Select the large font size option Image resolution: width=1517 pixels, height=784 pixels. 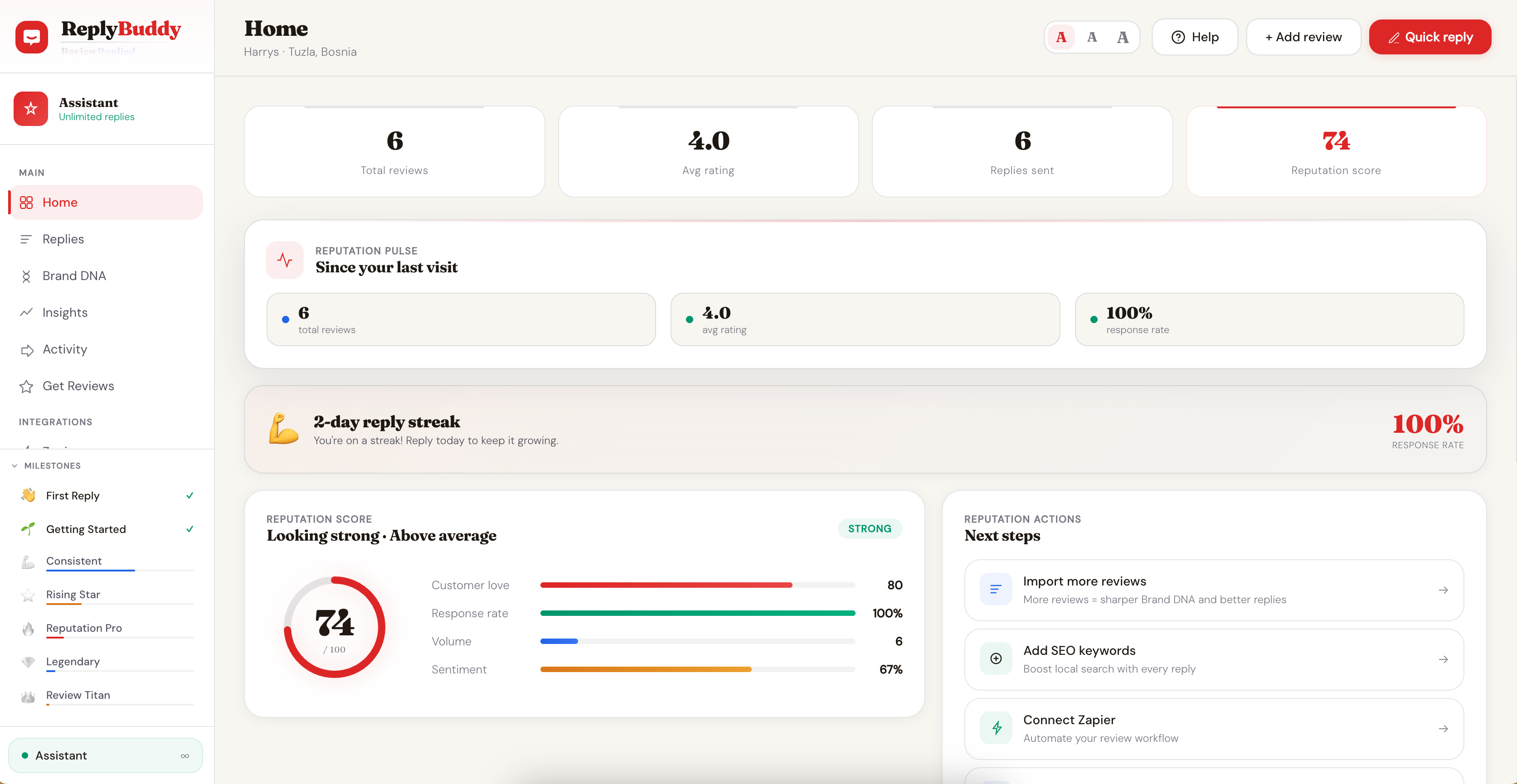click(x=1123, y=37)
